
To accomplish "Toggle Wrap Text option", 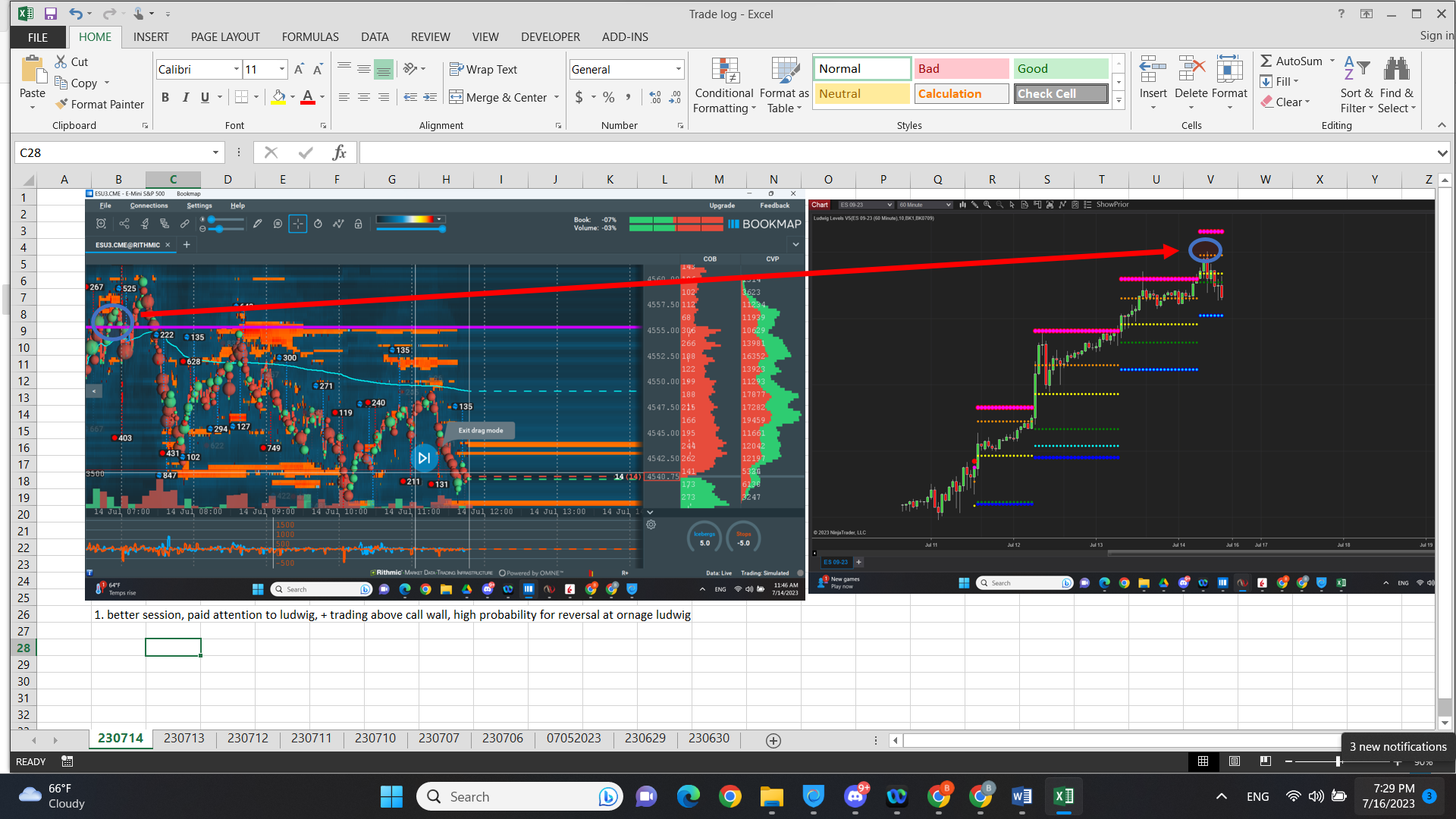I will coord(483,69).
